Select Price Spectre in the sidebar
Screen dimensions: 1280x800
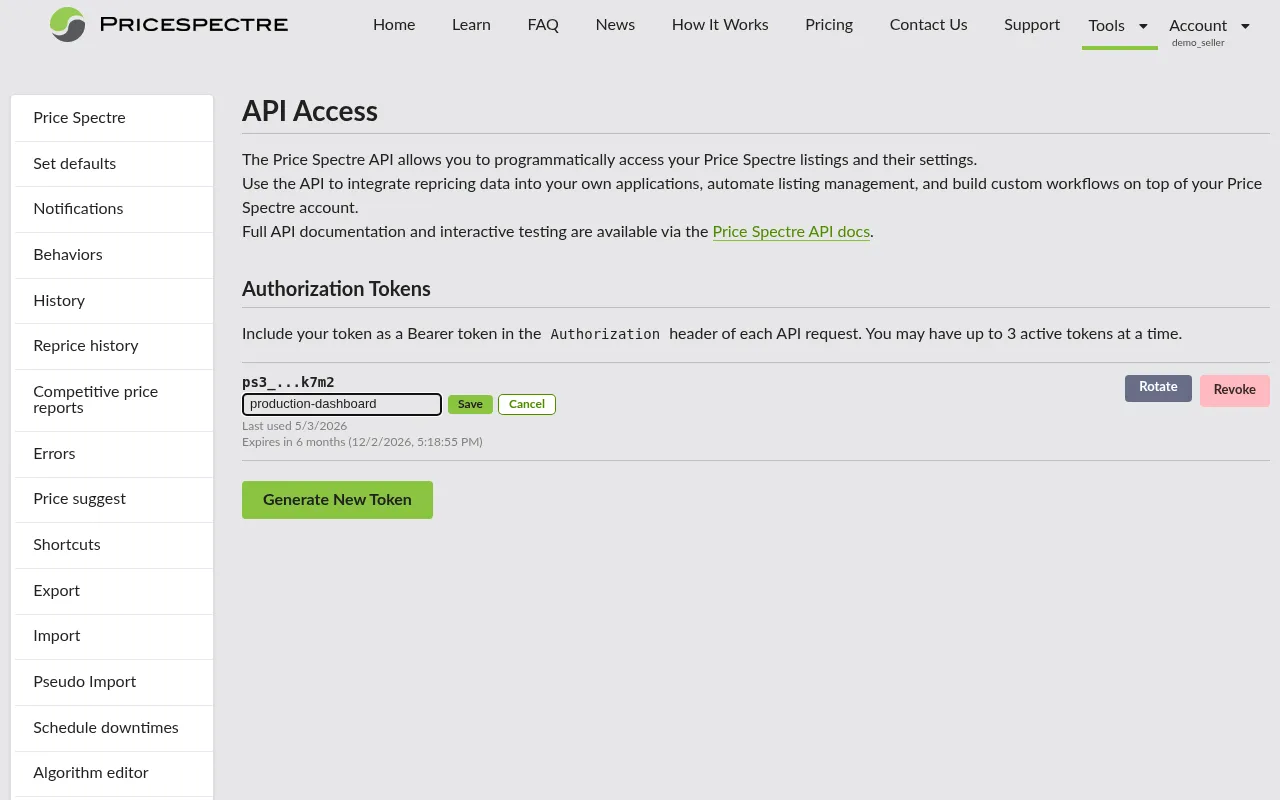point(112,118)
